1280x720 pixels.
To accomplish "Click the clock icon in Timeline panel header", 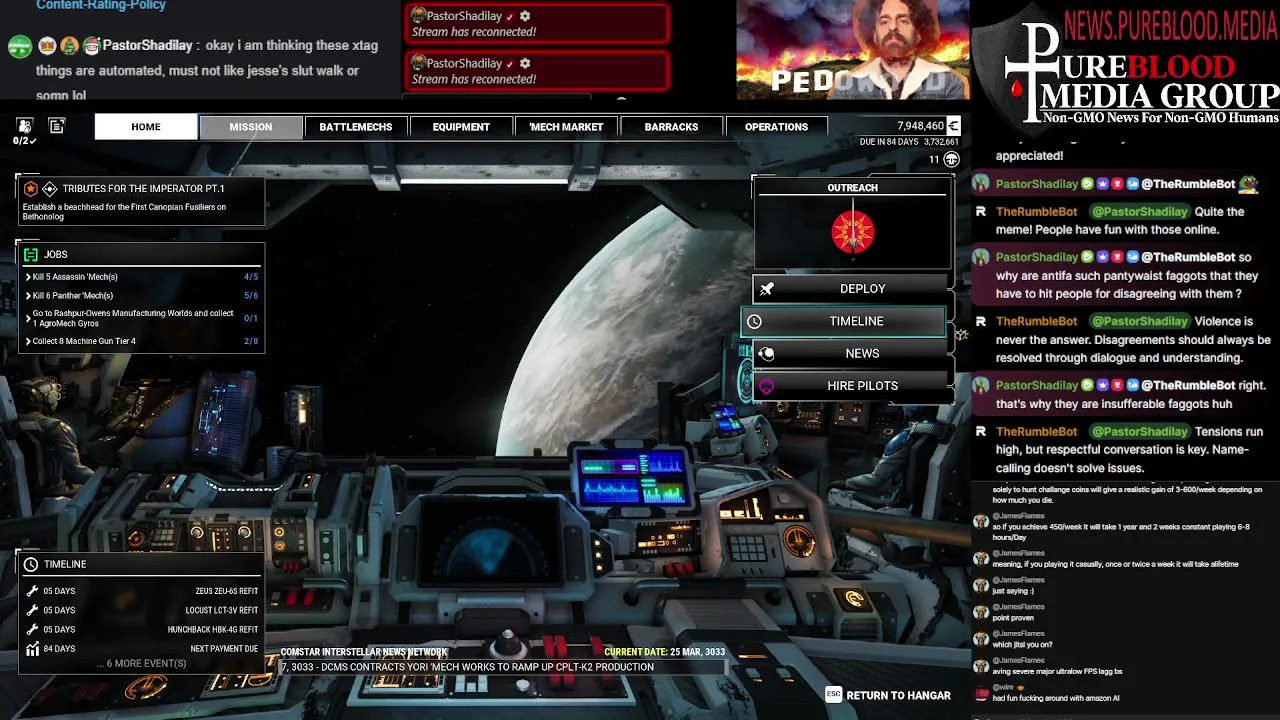I will 31,564.
